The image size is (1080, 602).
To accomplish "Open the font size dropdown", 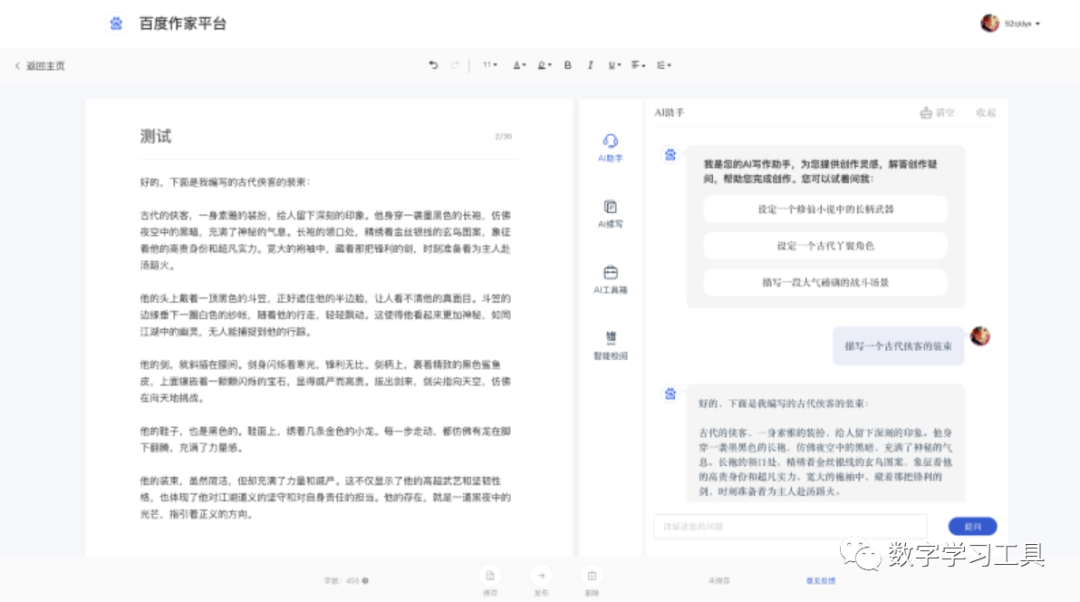I will point(490,65).
